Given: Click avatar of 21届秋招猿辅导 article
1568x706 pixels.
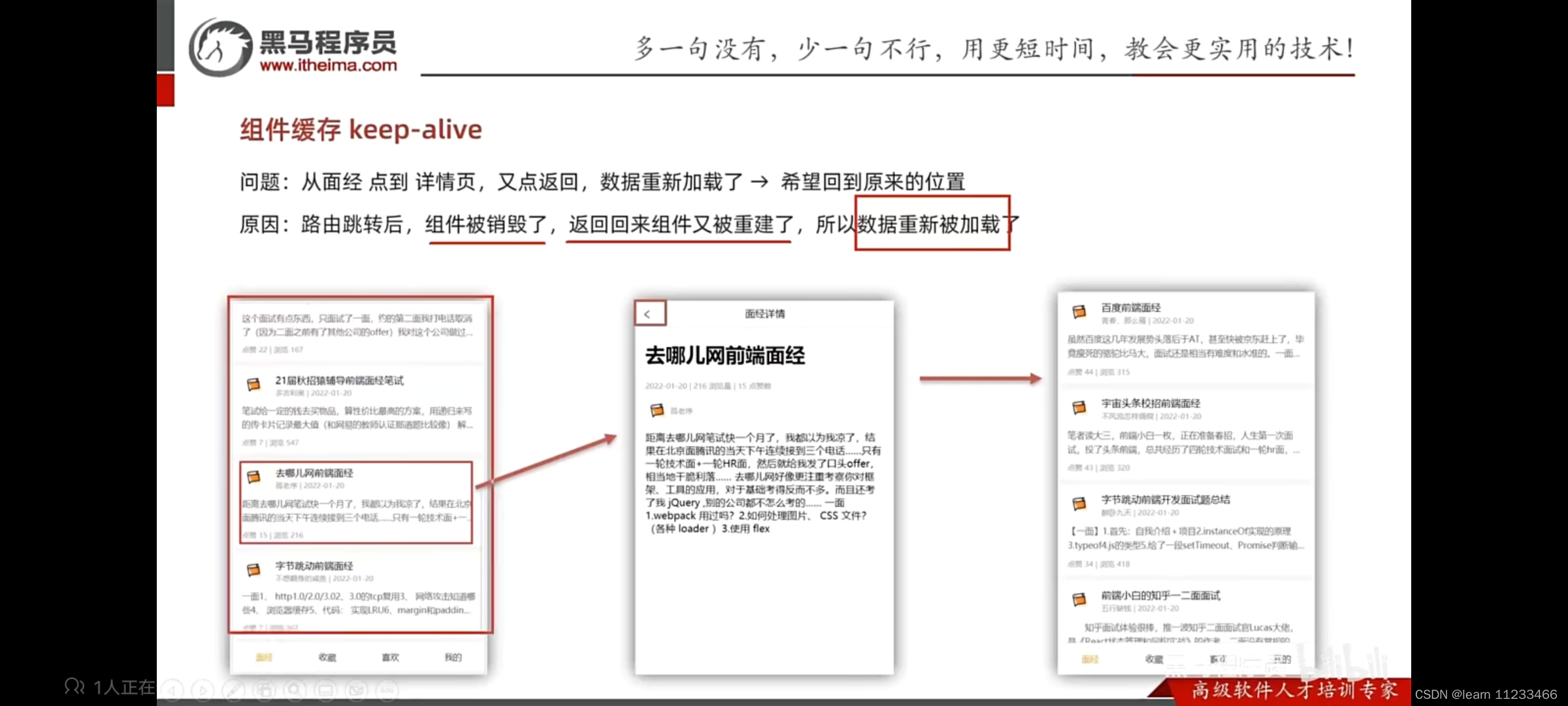Looking at the screenshot, I should (253, 384).
